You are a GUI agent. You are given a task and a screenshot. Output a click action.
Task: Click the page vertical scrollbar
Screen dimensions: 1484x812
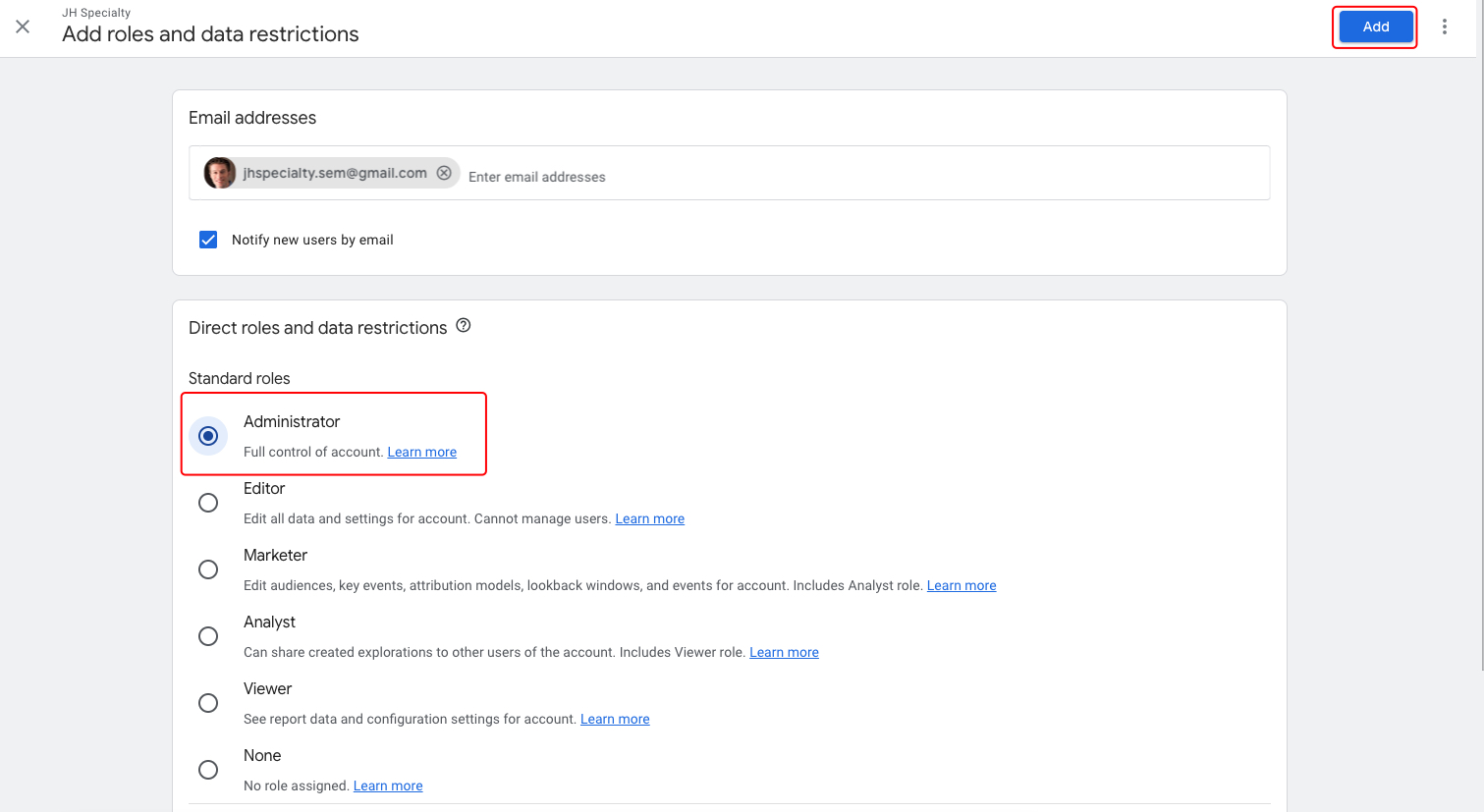pos(1480,334)
